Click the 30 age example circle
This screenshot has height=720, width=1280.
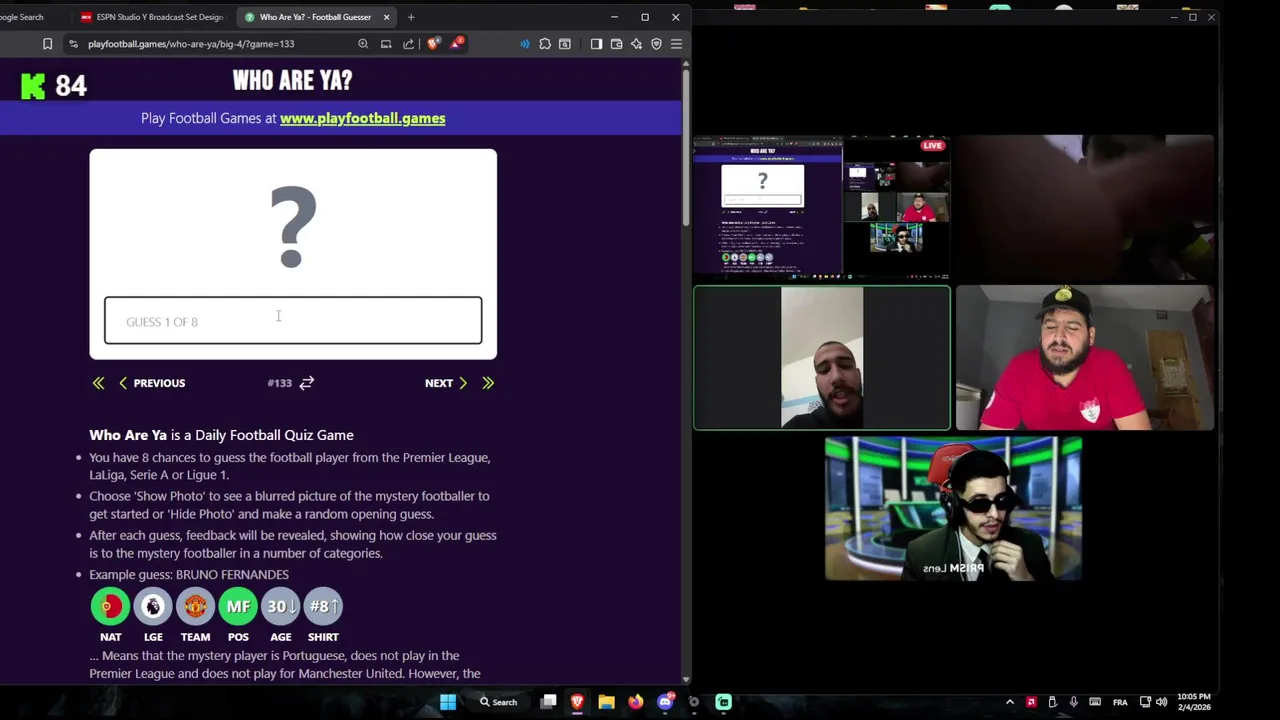point(280,606)
